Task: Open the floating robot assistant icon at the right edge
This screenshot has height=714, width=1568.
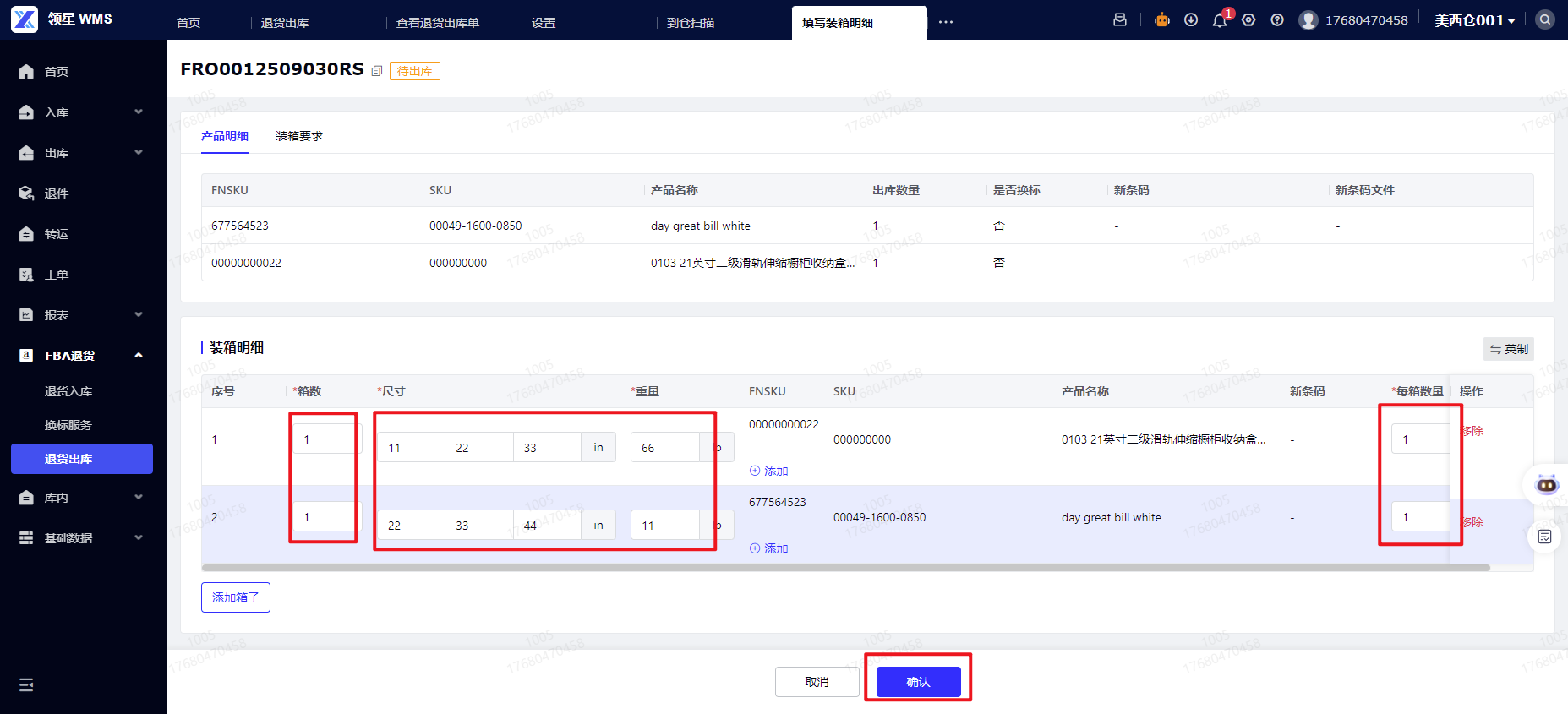Action: pyautogui.click(x=1547, y=484)
